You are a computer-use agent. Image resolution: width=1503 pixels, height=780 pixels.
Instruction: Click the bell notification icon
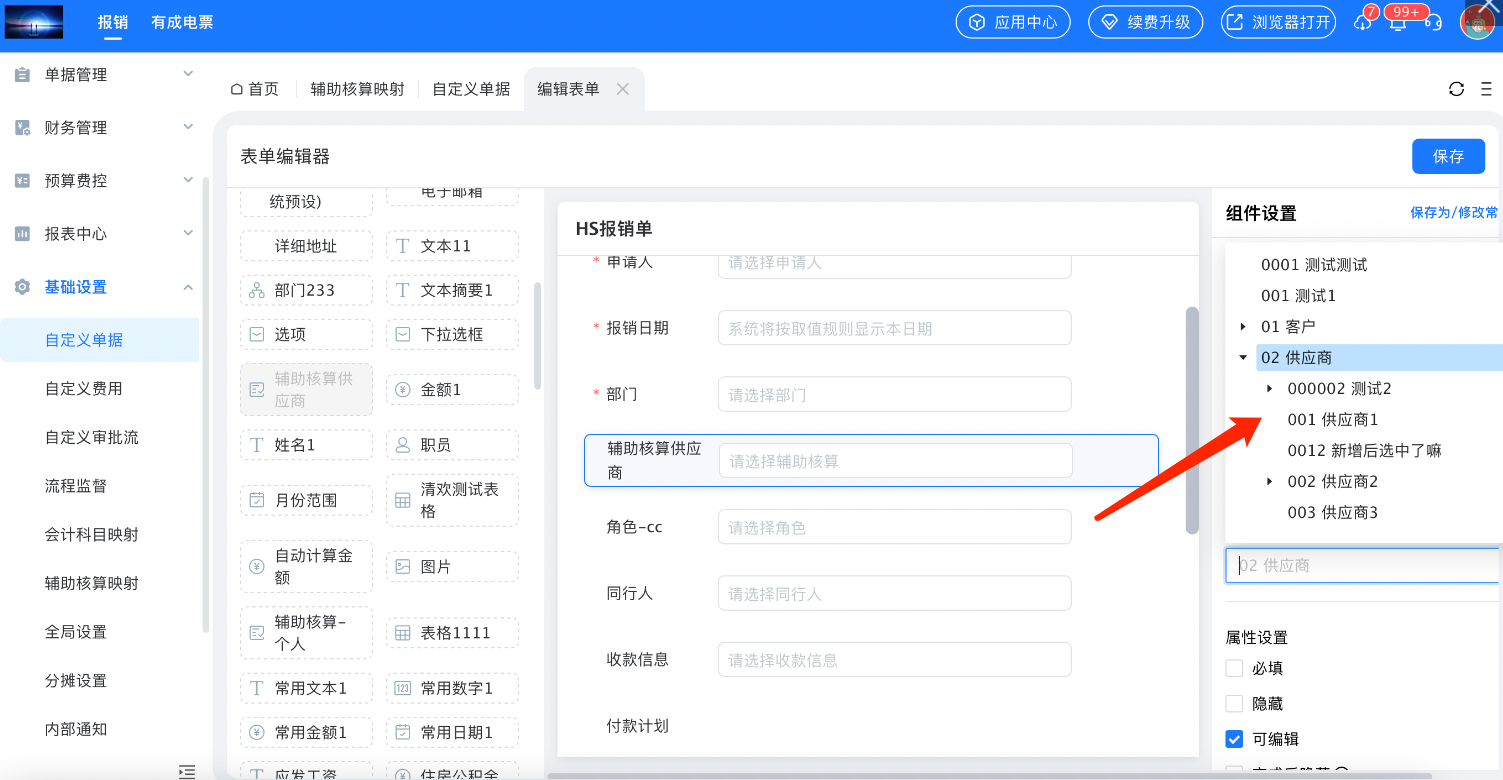[1397, 22]
